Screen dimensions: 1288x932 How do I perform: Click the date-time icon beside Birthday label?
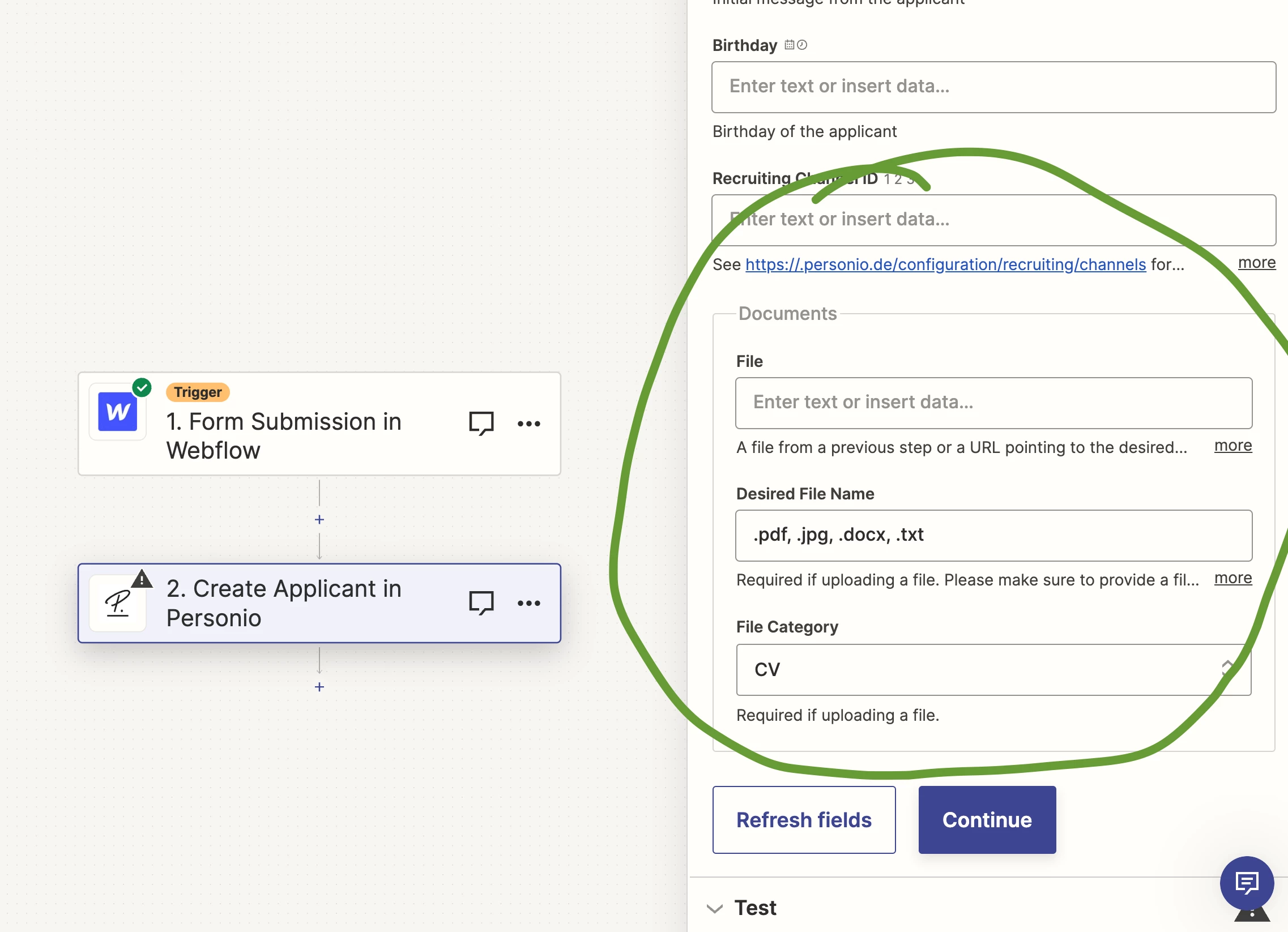click(x=796, y=45)
